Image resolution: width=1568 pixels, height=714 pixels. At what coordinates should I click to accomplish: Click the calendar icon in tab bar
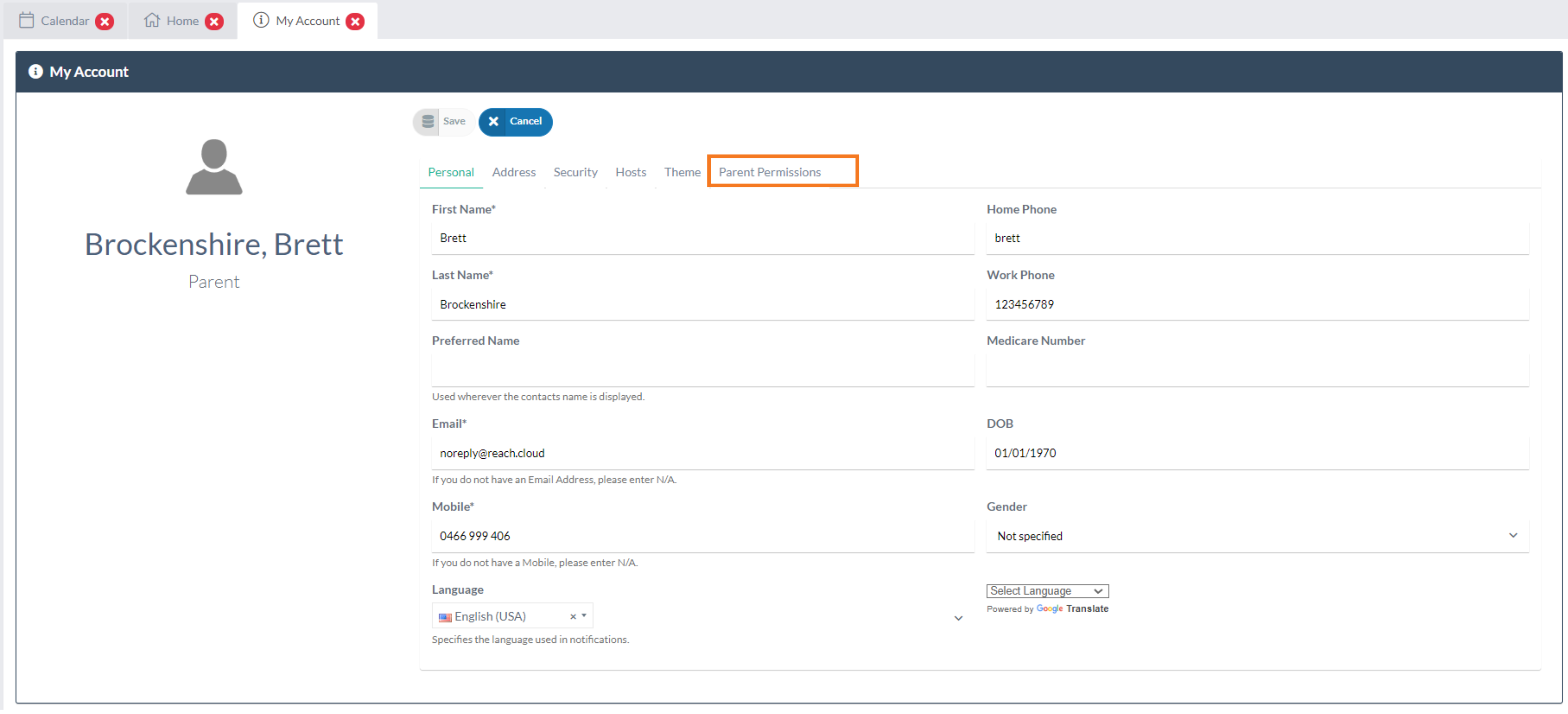[26, 21]
